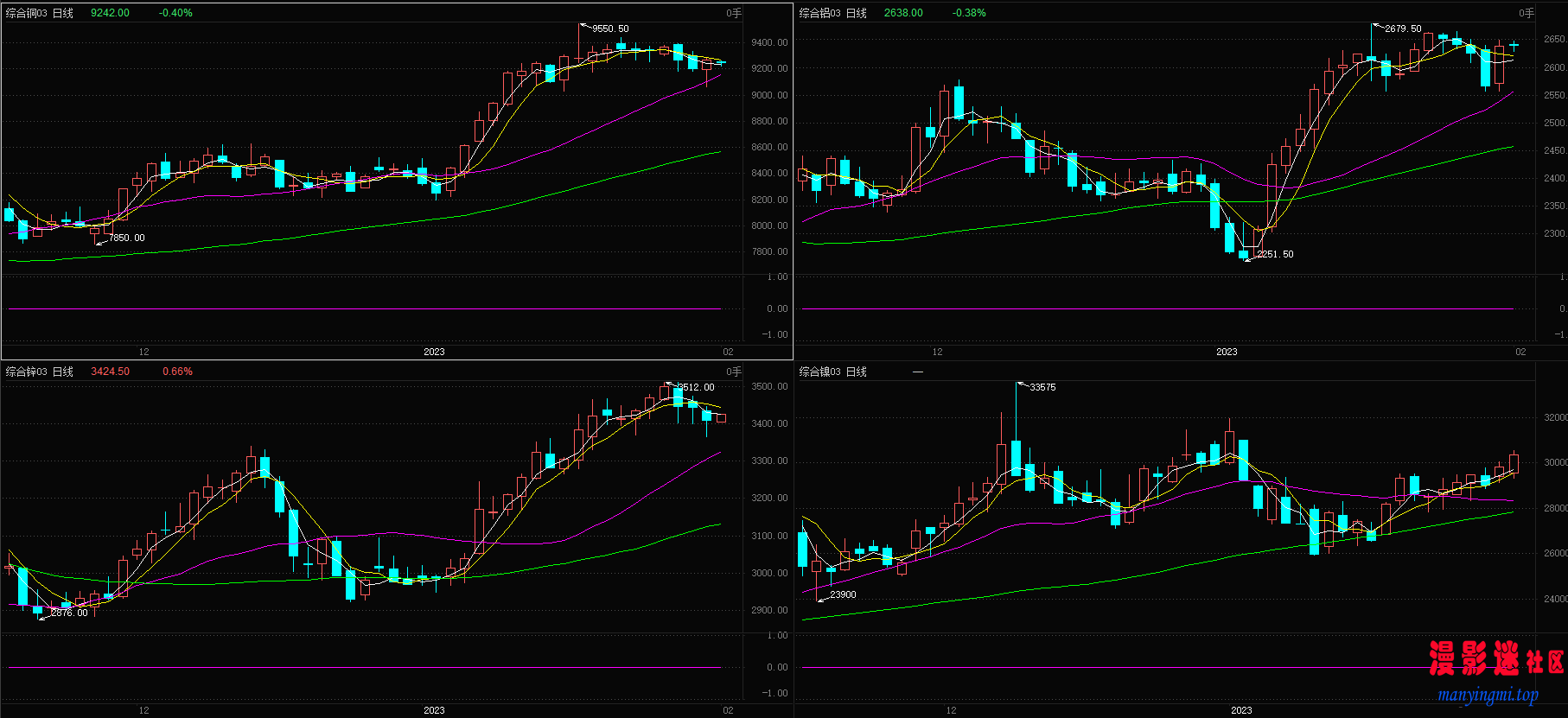
Task: Click the -0.40% change value
Action: [x=175, y=13]
